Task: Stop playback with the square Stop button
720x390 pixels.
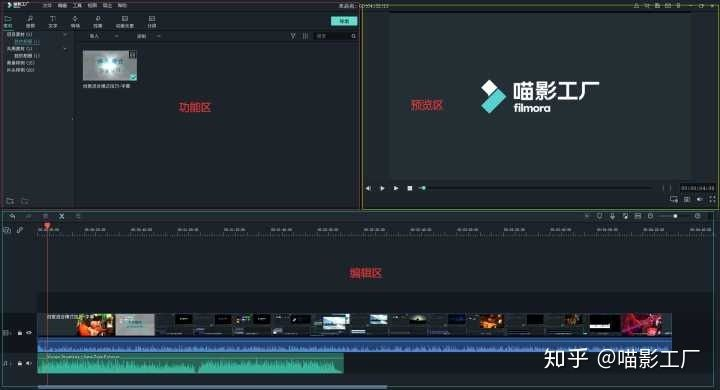Action: 410,188
